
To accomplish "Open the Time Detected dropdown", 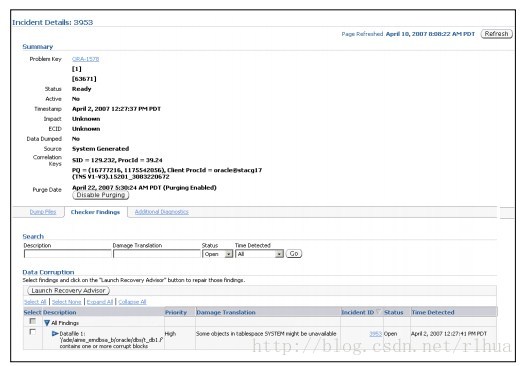I will [x=259, y=254].
